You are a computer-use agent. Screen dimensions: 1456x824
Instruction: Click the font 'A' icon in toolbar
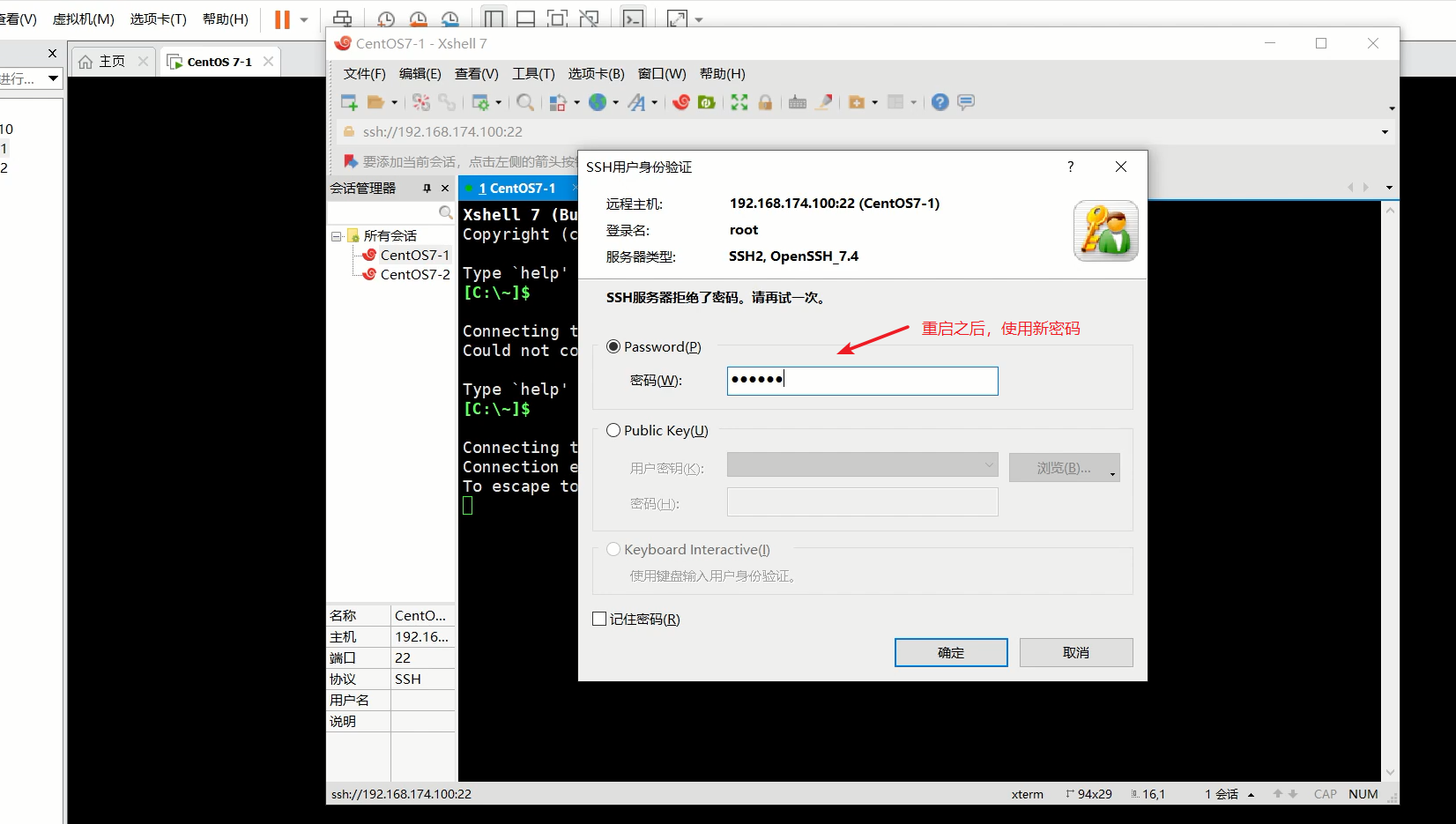click(x=636, y=102)
